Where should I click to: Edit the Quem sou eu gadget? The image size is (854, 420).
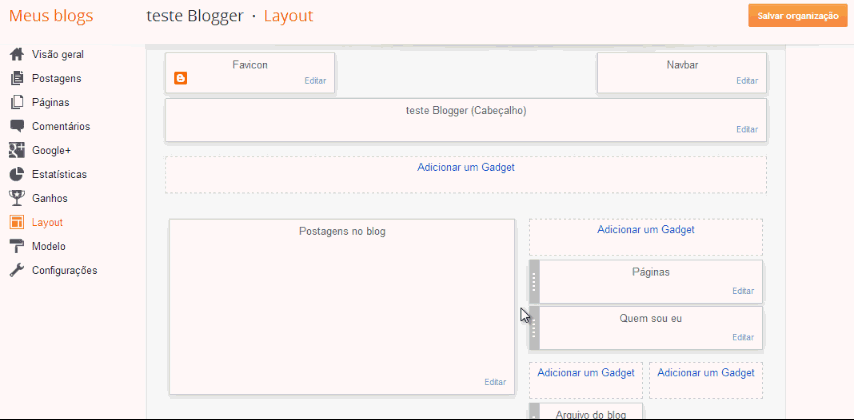tap(743, 337)
